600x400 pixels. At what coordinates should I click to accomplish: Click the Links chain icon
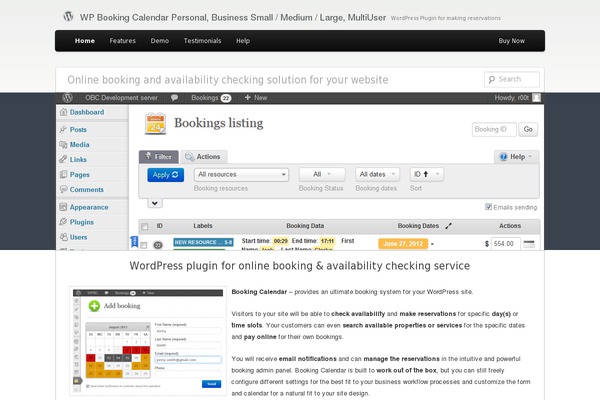63,159
